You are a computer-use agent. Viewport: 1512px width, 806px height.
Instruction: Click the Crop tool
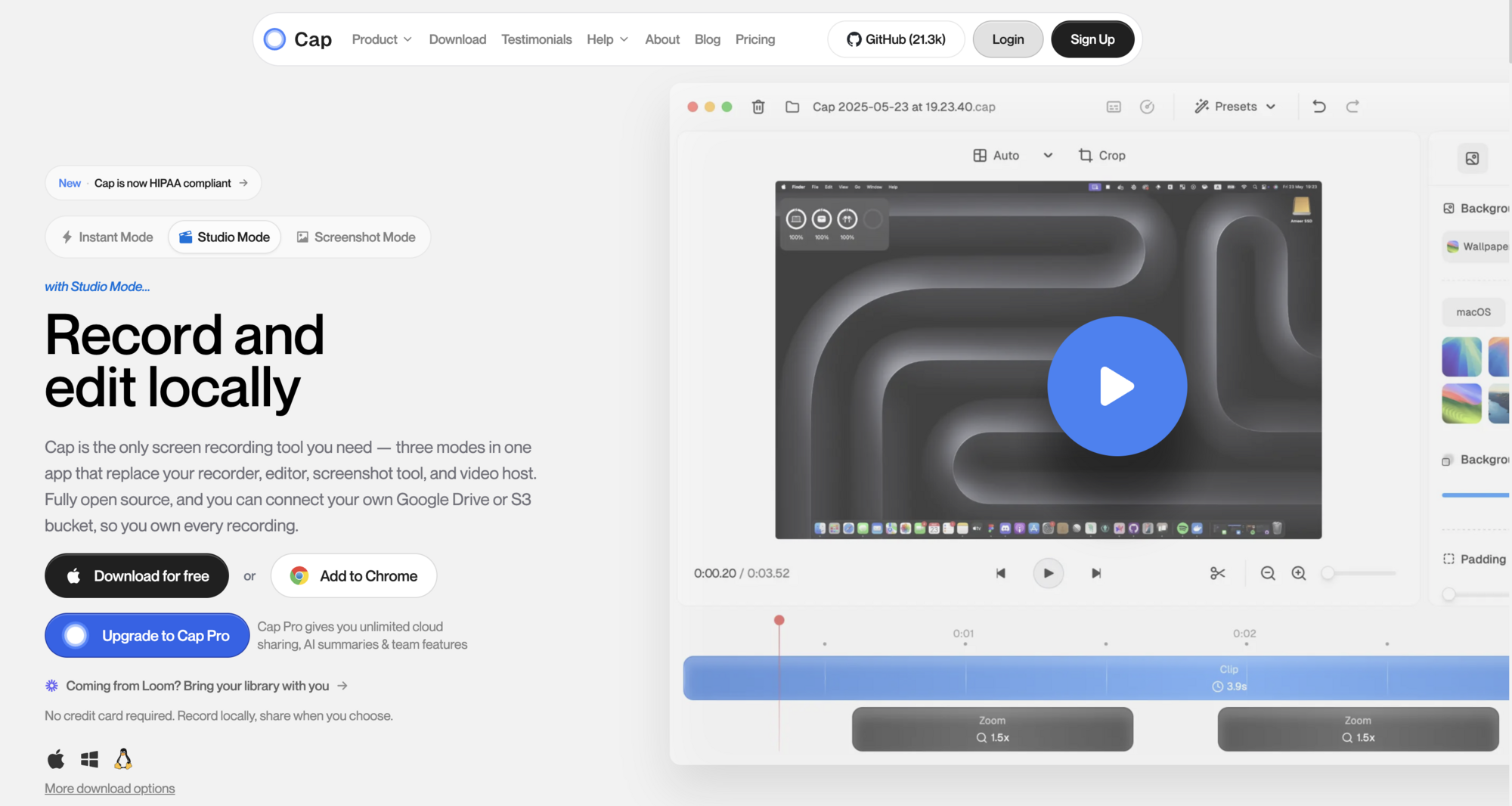[1101, 155]
